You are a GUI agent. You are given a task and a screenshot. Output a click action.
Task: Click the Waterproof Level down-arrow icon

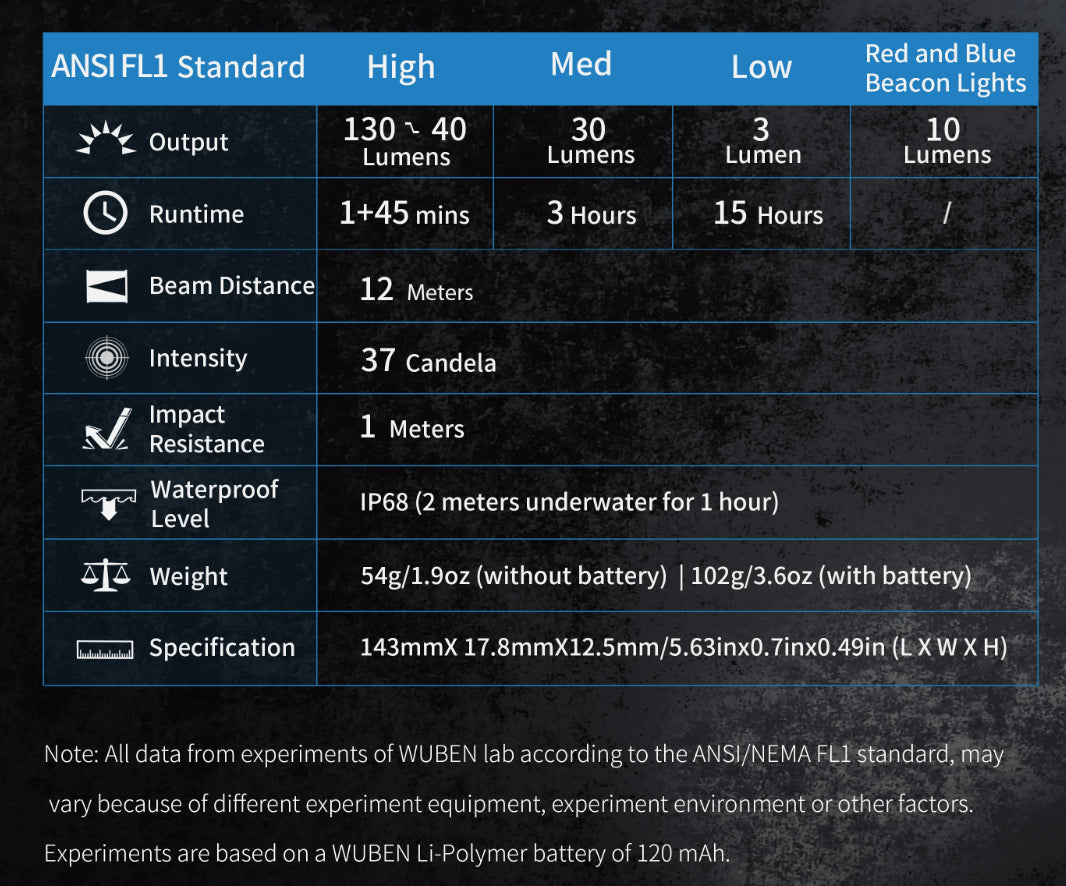pyautogui.click(x=107, y=503)
